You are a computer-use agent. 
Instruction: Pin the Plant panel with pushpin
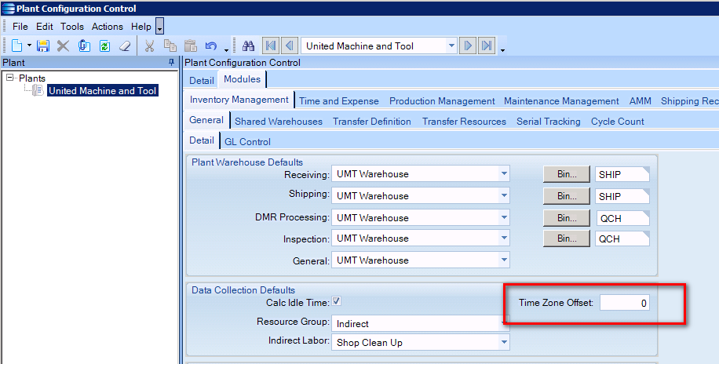tap(171, 62)
